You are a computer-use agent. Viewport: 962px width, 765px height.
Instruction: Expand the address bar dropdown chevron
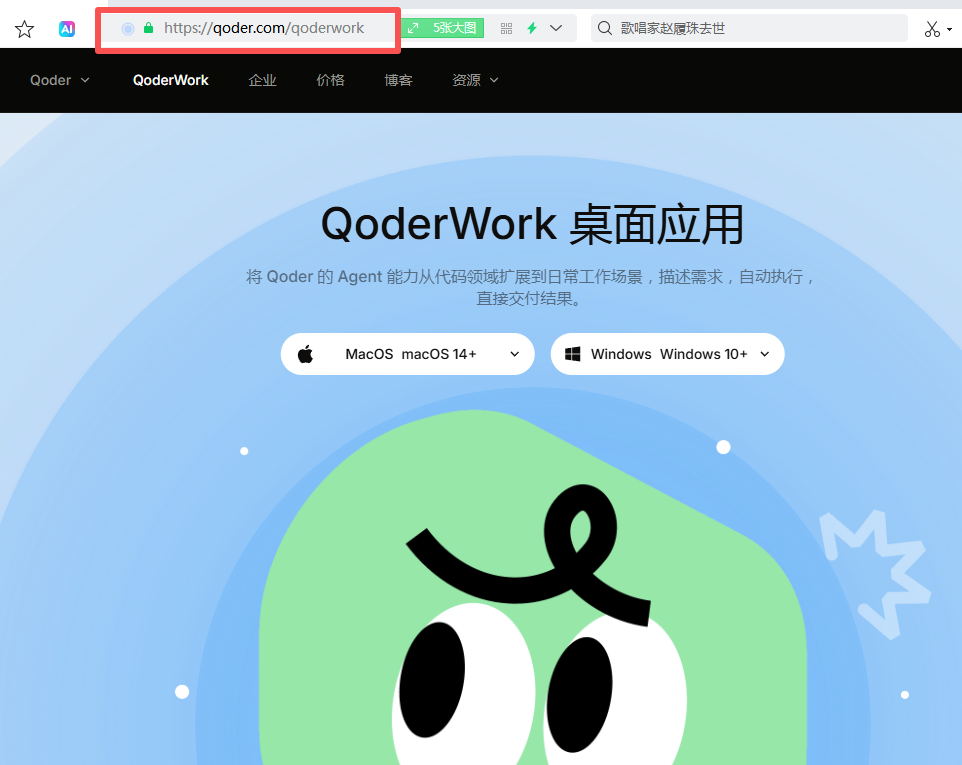(x=556, y=28)
